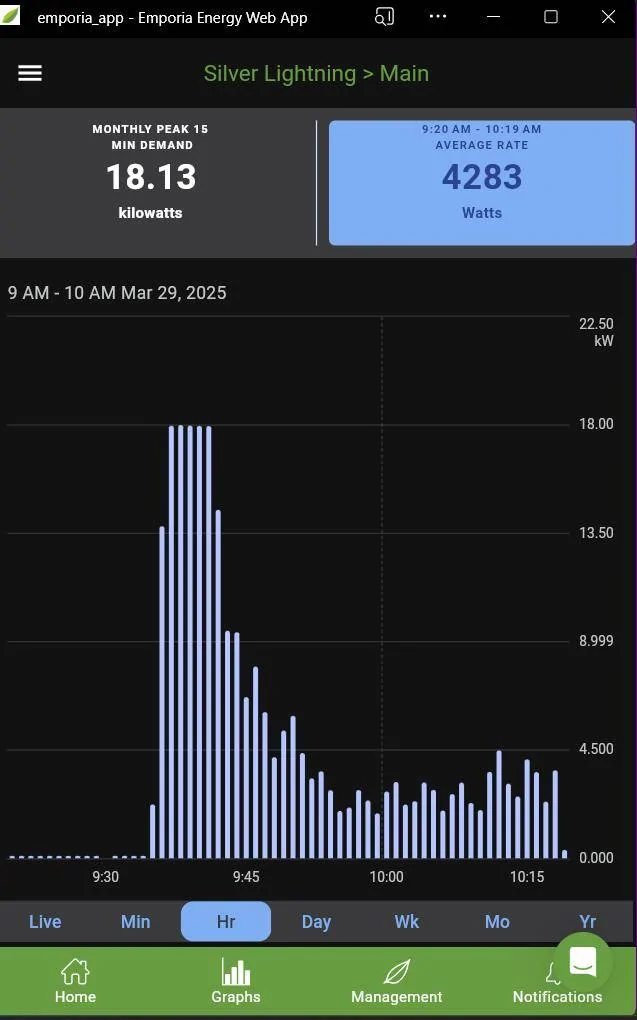Click the 9:30 time axis label
The height and width of the screenshot is (1020, 637).
tap(105, 877)
